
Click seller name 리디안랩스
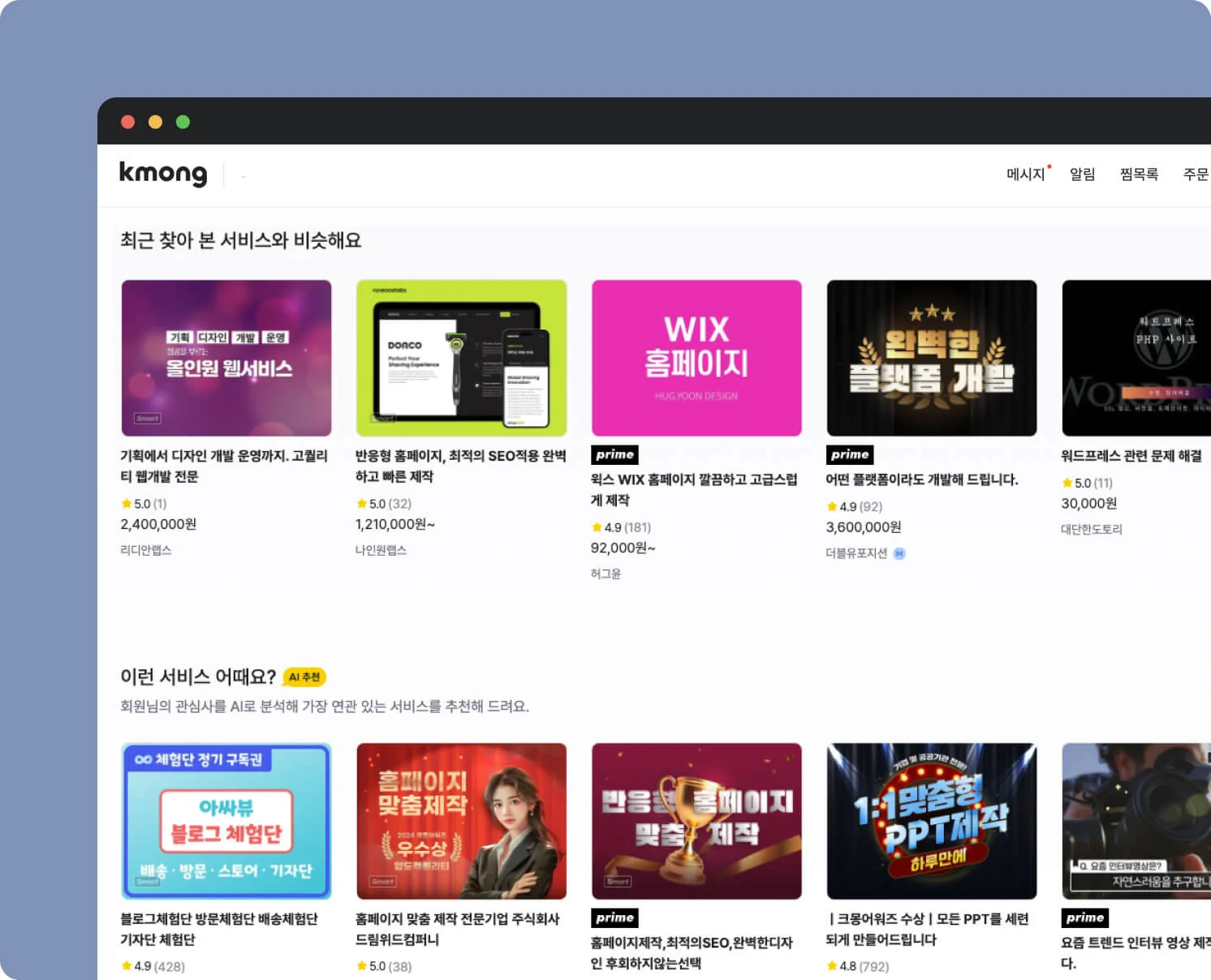(x=146, y=550)
